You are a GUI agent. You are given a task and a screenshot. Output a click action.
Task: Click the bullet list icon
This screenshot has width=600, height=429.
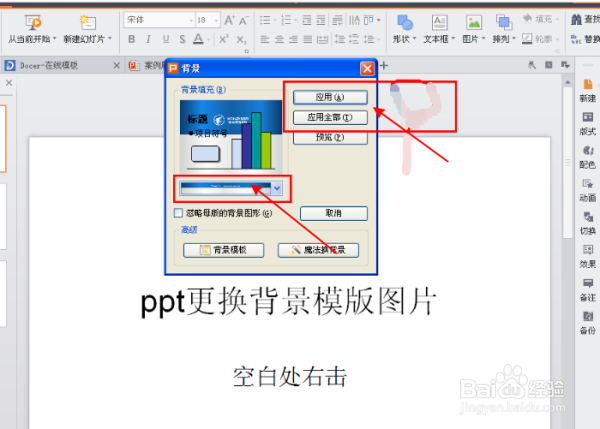click(265, 20)
